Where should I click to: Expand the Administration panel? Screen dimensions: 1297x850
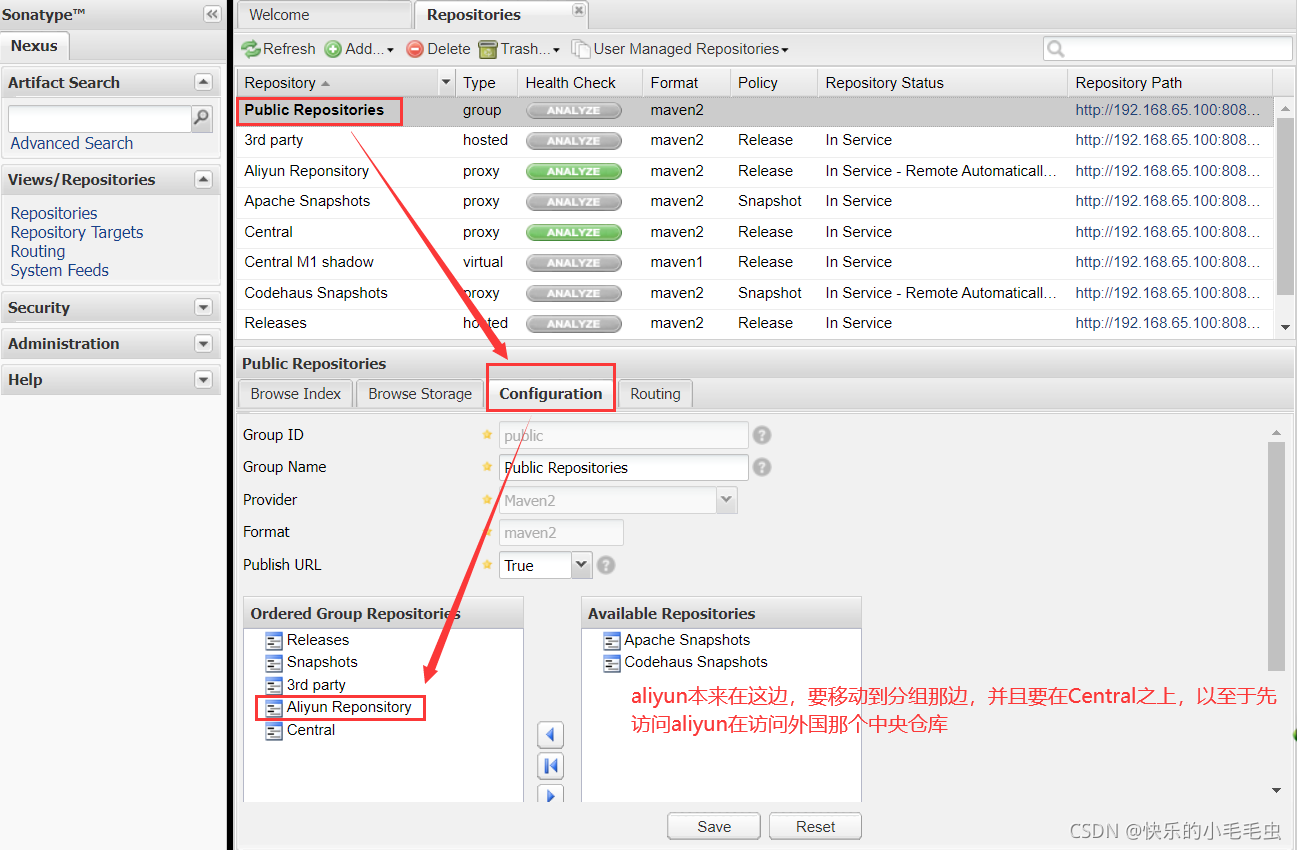[x=203, y=344]
